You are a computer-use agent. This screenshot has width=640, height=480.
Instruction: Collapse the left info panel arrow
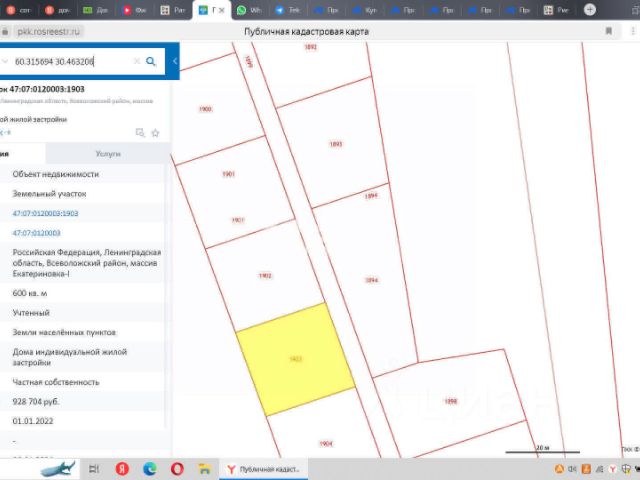(175, 61)
